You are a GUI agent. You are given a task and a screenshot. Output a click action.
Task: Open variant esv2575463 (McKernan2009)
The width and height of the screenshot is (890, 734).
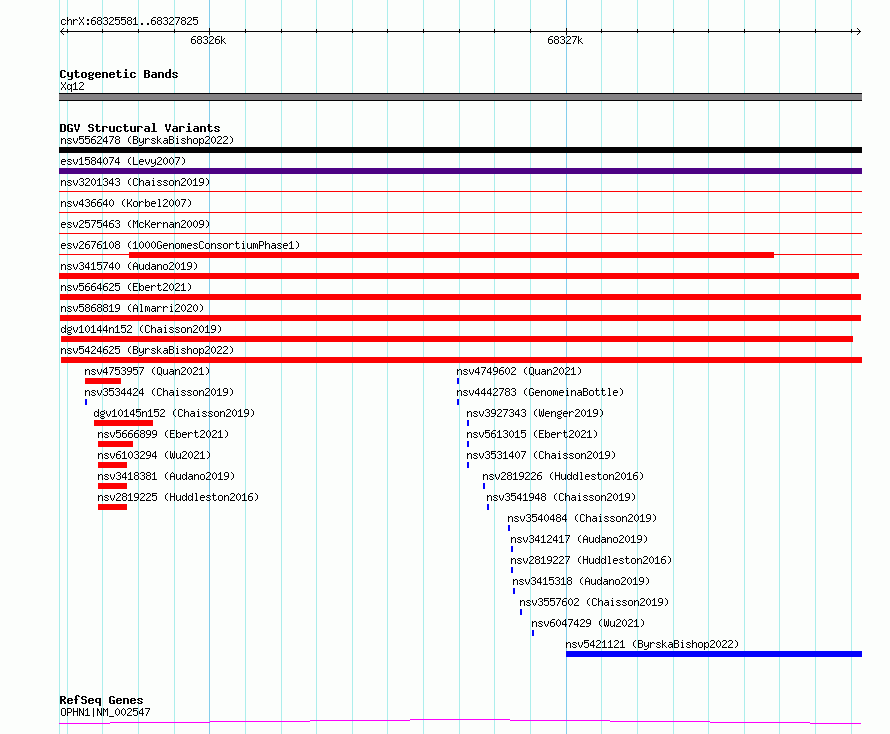[x=135, y=224]
